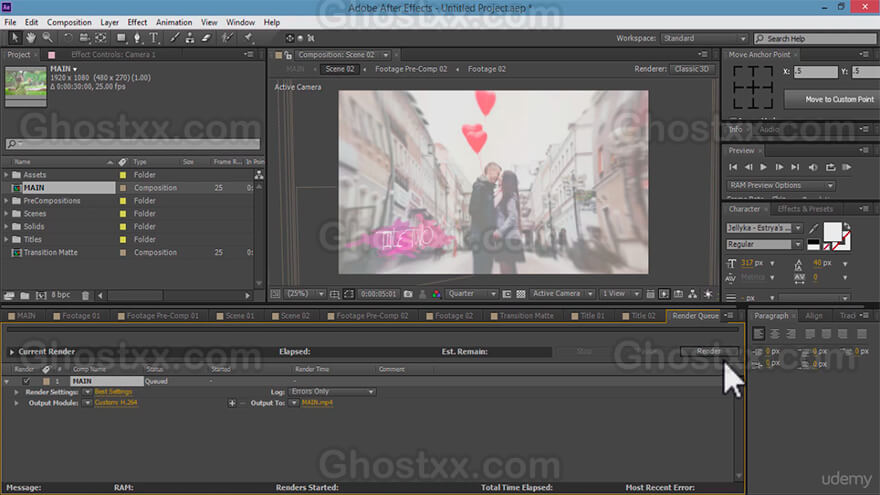The height and width of the screenshot is (495, 880).
Task: Click the interpret footage icon in Project panel
Action: pos(9,295)
